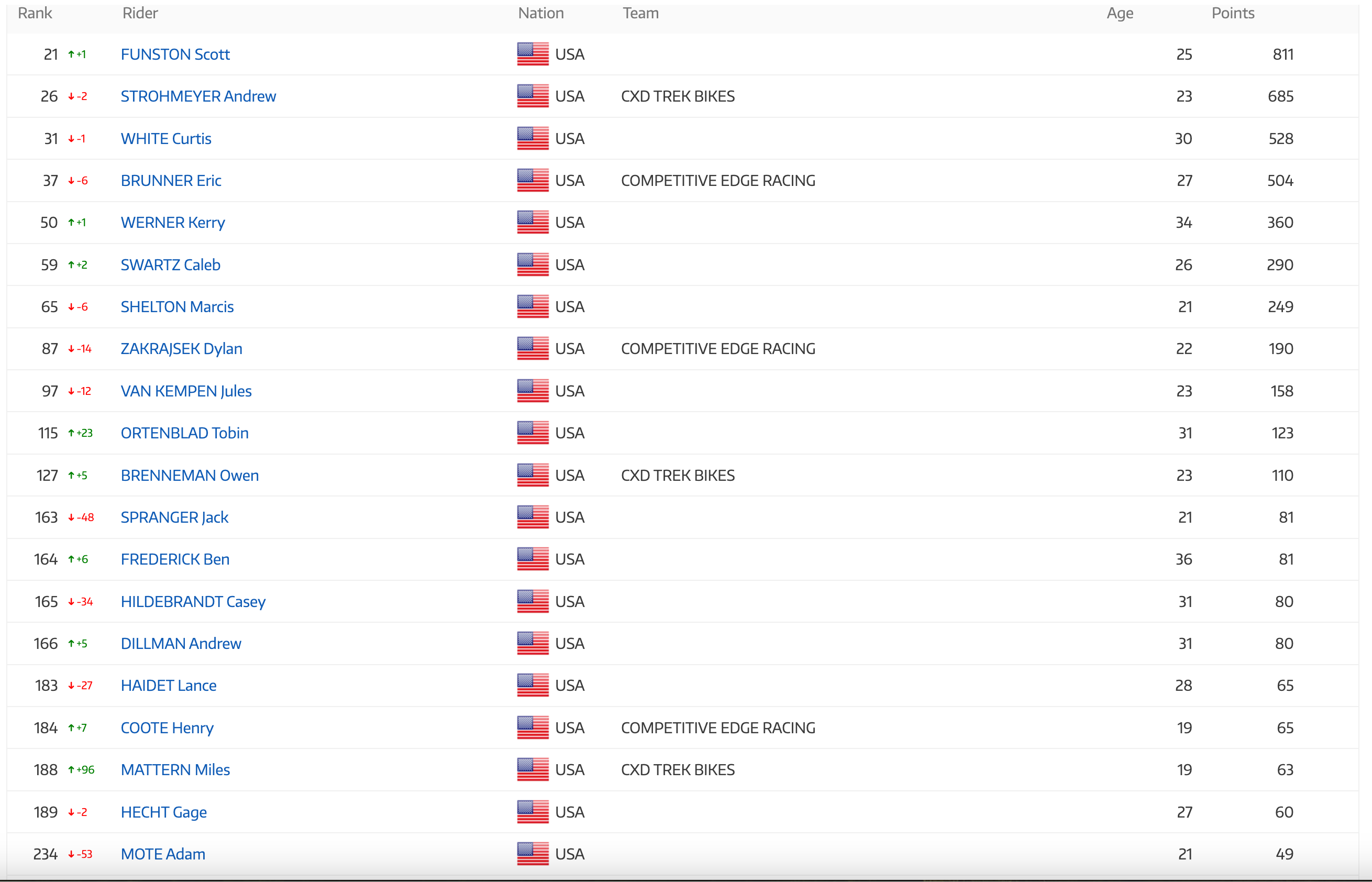Open STROHMEYER Andrew rider link
Image resolution: width=1372 pixels, height=882 pixels.
tap(198, 96)
